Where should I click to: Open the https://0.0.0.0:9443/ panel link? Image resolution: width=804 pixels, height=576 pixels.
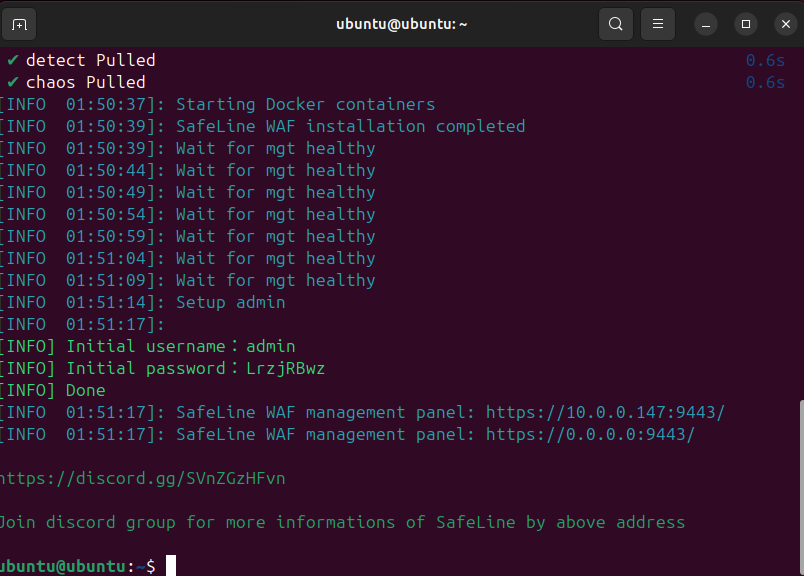[x=590, y=434]
